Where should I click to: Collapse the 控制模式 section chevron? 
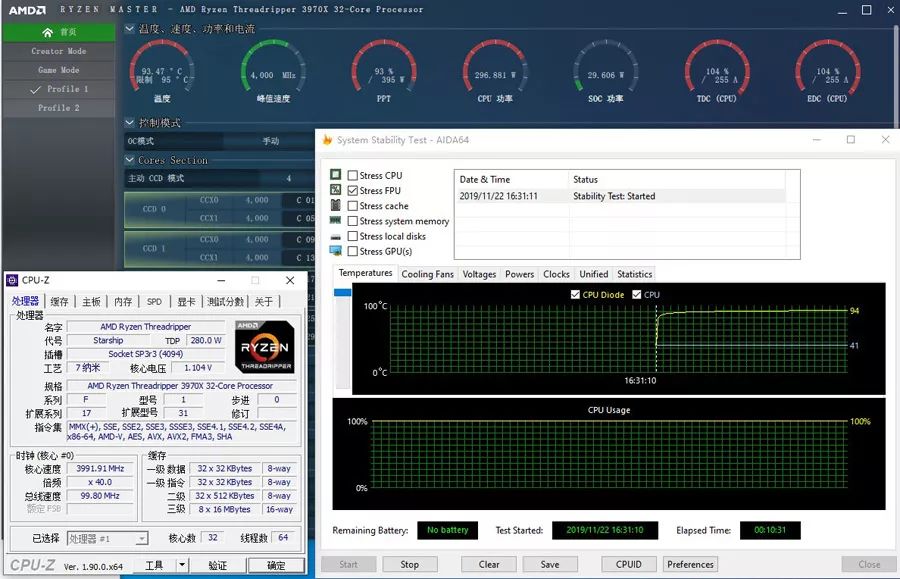coord(130,123)
